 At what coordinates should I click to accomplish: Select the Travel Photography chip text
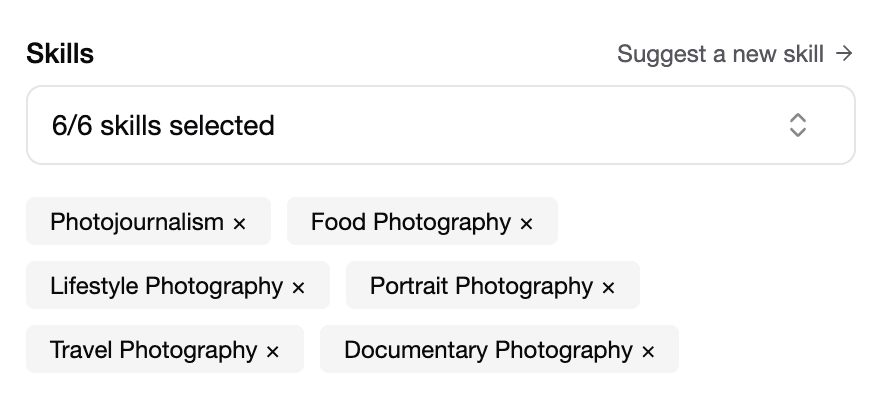click(153, 351)
